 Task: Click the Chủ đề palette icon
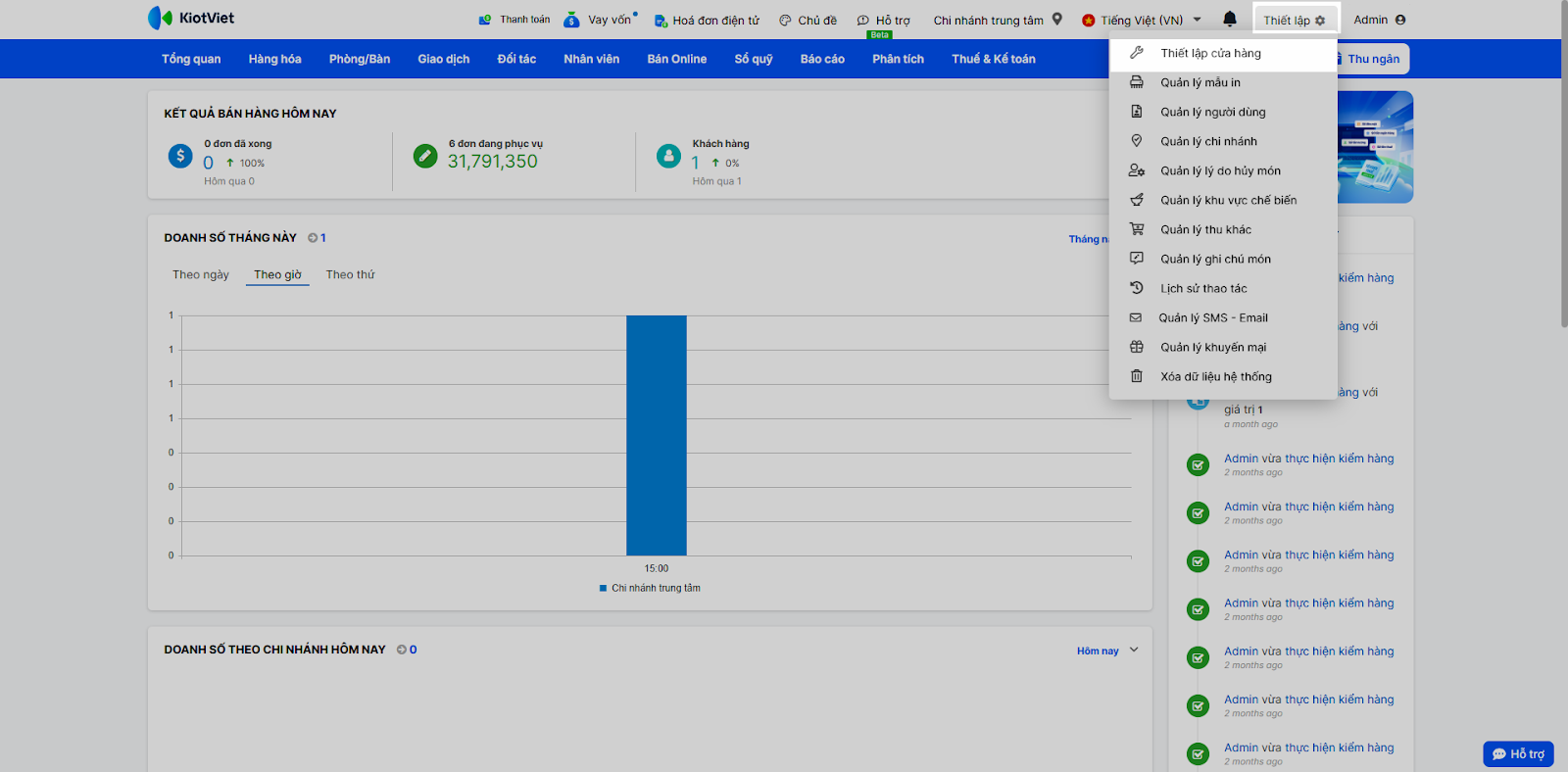coord(785,20)
